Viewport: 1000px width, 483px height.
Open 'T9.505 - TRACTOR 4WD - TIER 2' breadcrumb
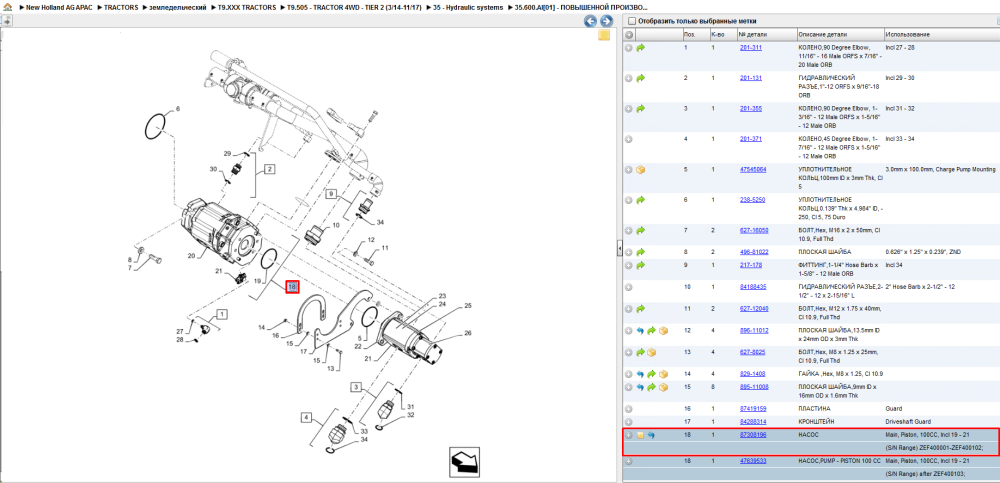[354, 8]
